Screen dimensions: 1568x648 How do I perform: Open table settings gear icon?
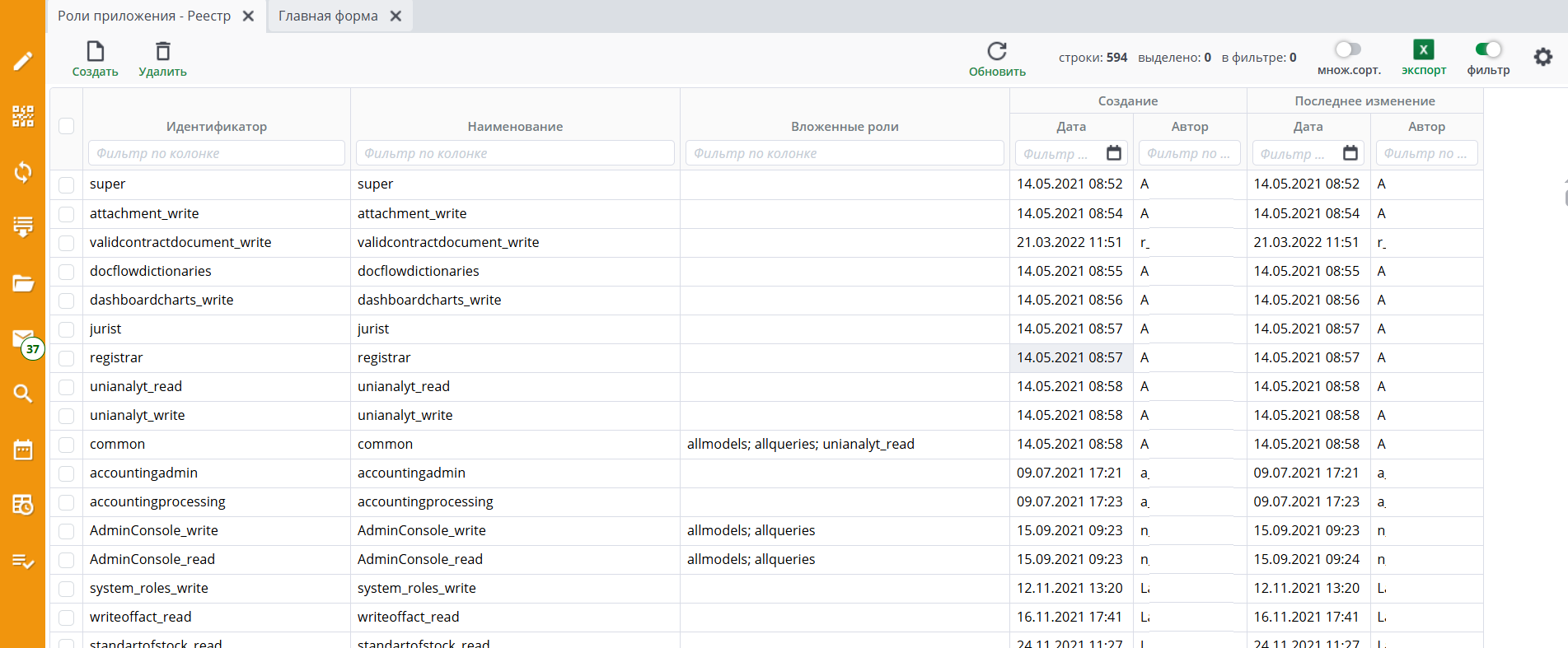tap(1542, 57)
